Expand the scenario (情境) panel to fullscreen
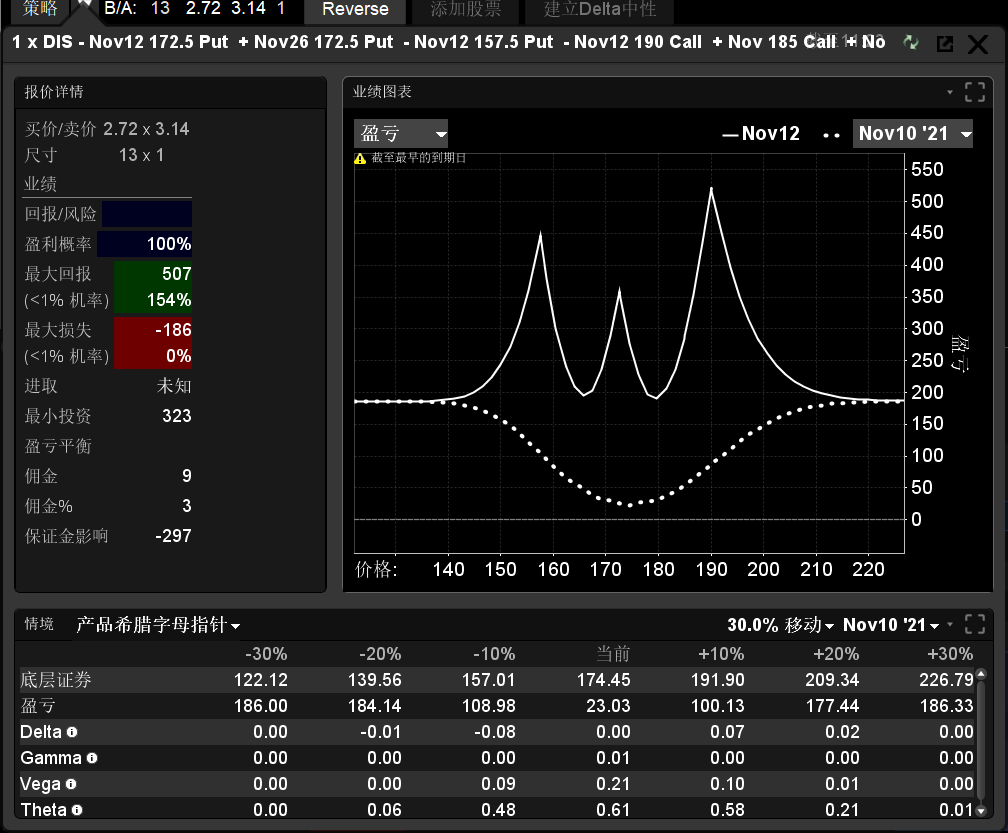 point(975,625)
